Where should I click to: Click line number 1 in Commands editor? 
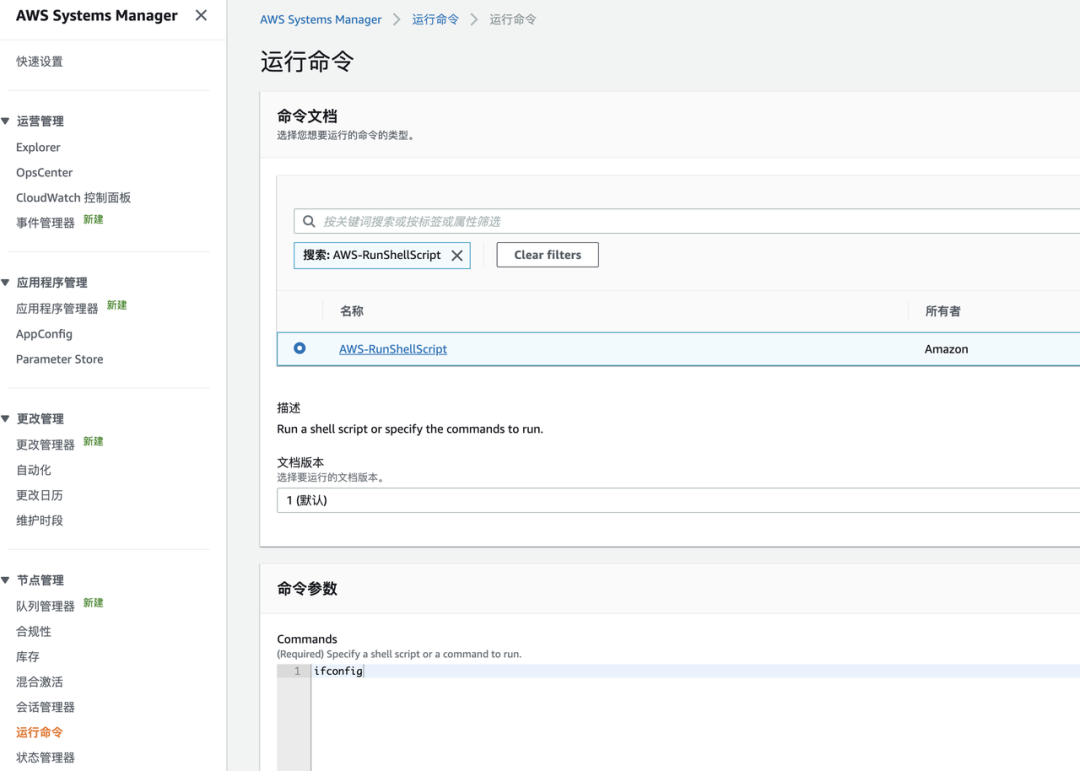click(x=298, y=671)
